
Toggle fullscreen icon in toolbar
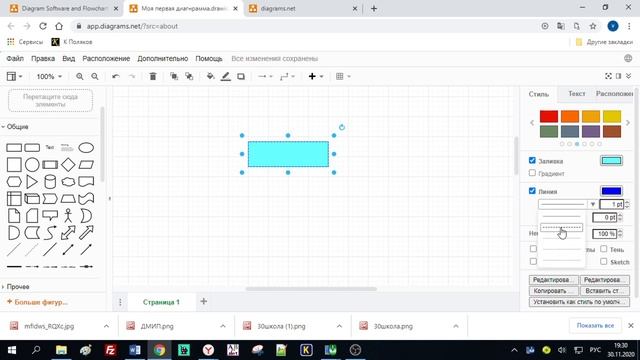click(x=608, y=76)
